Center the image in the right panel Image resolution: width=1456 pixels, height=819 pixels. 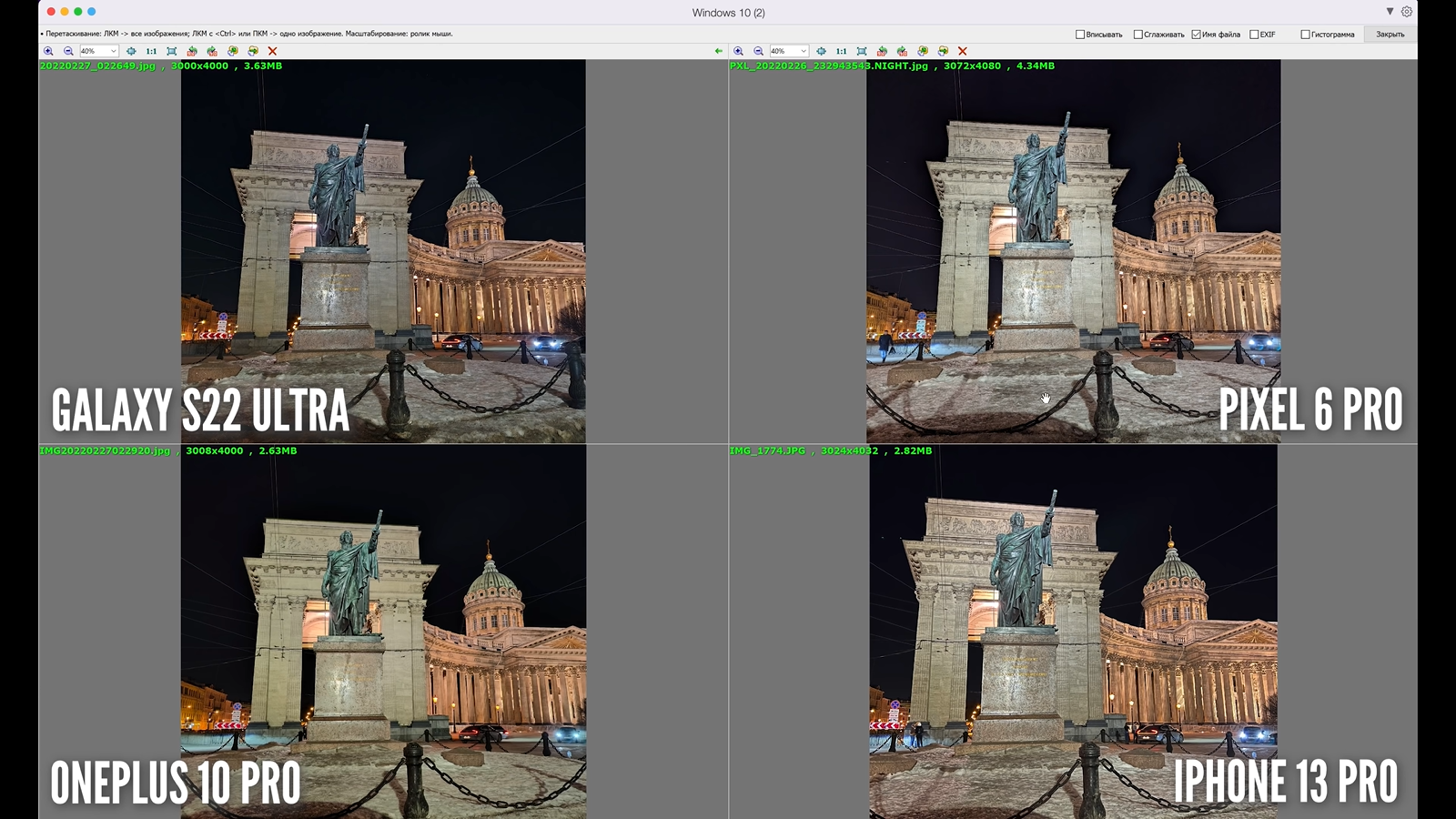(x=821, y=51)
